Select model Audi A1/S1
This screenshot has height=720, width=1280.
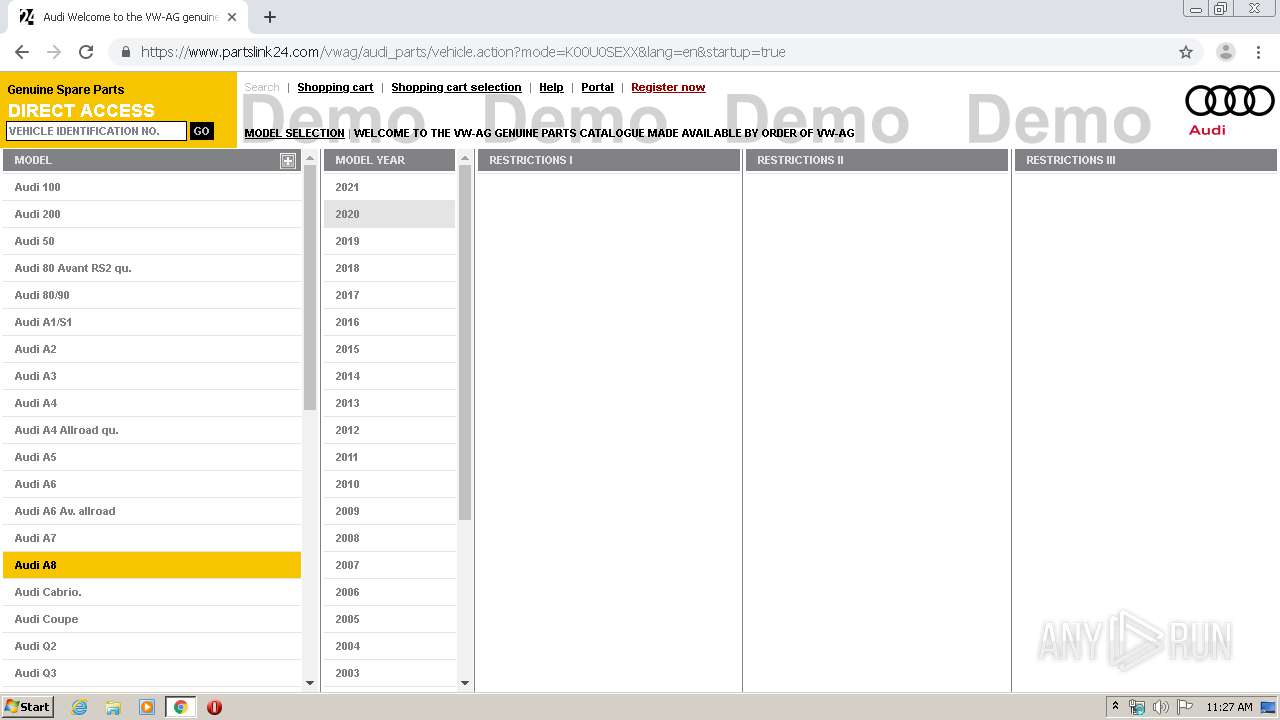(152, 322)
